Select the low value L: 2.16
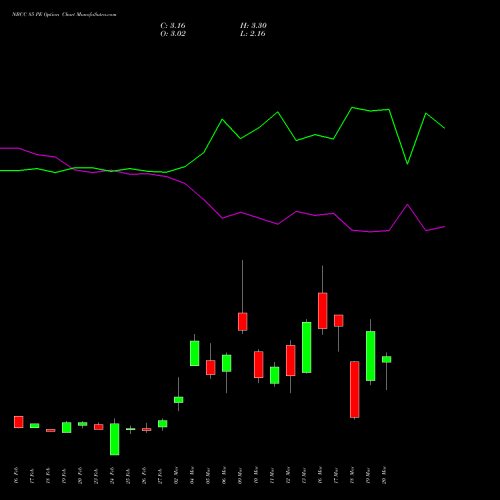Screen dimensions: 500x500 253,34
